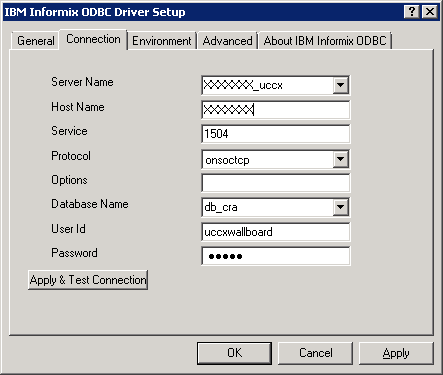
Task: Click the Options label
Action: pyautogui.click(x=69, y=180)
